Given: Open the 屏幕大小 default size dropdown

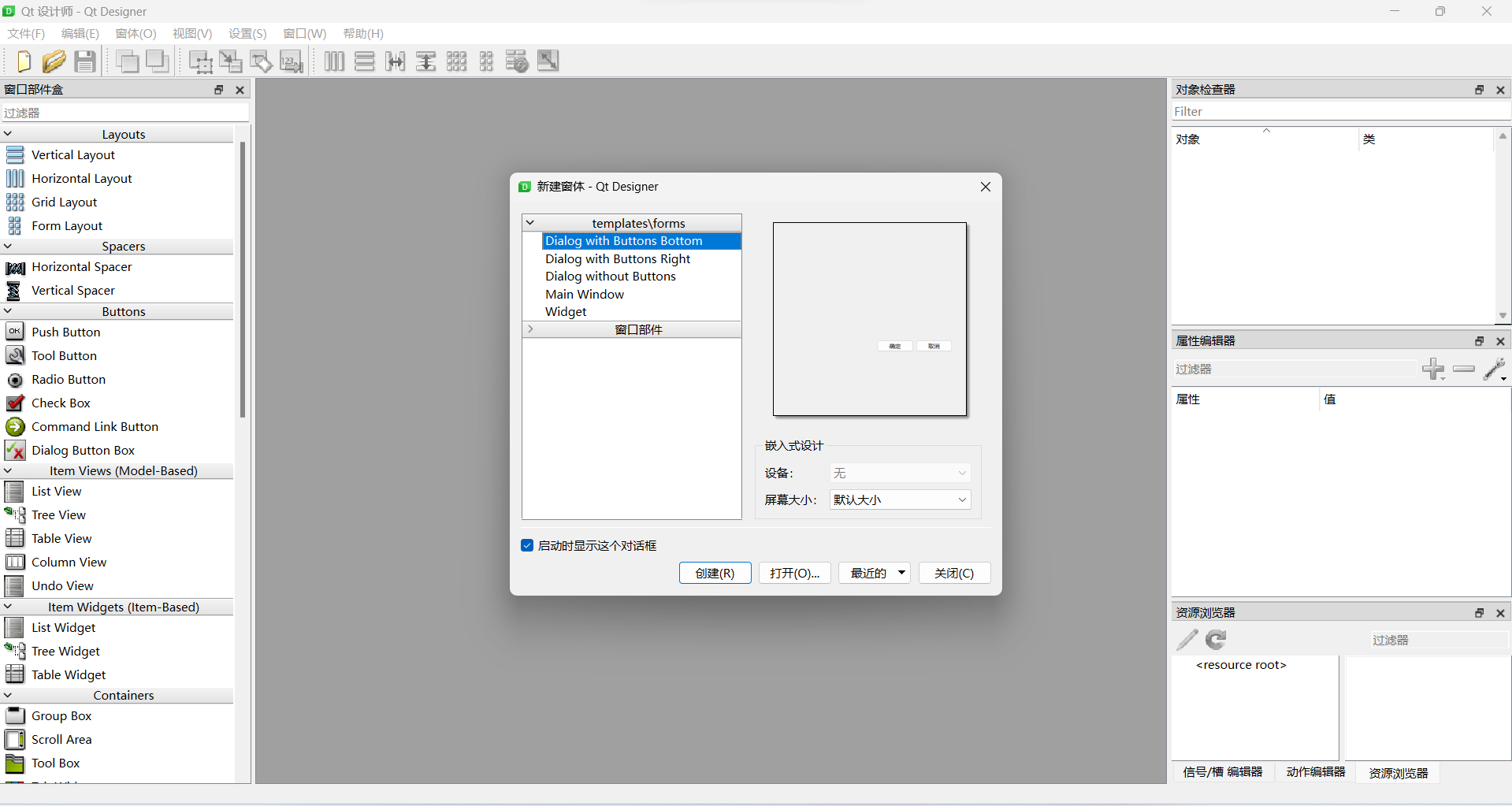Looking at the screenshot, I should 900,500.
